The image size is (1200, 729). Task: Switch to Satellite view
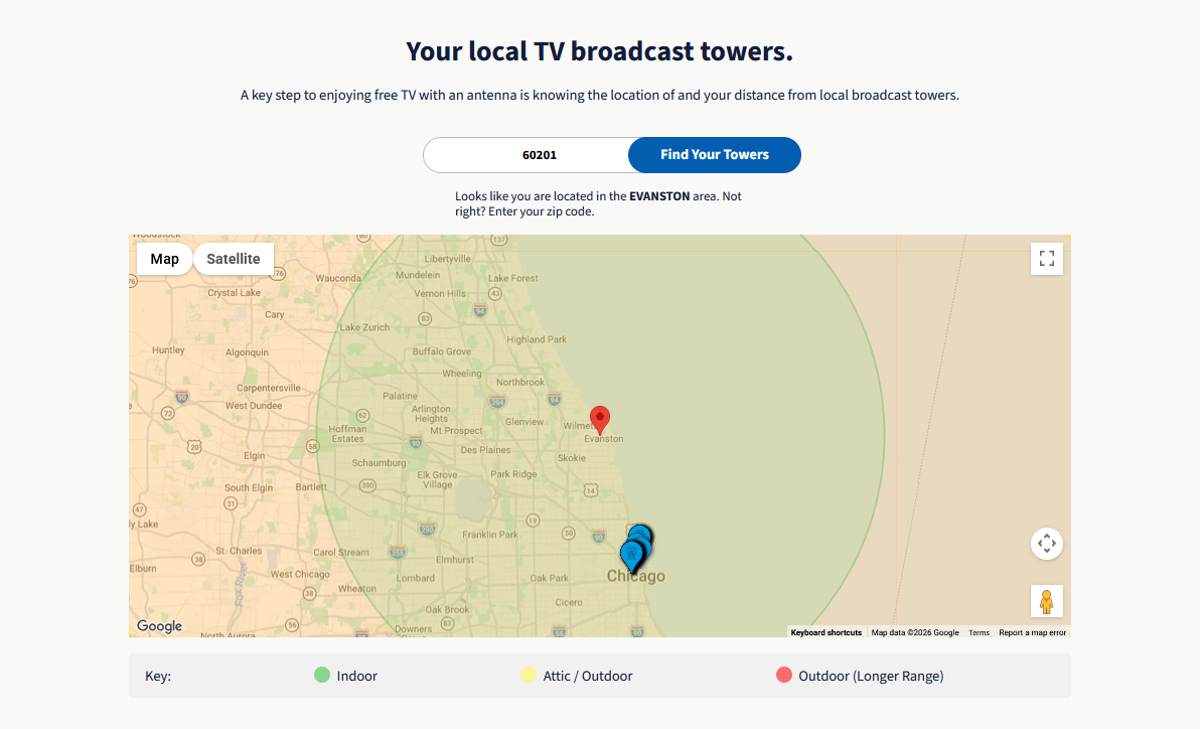tap(233, 259)
